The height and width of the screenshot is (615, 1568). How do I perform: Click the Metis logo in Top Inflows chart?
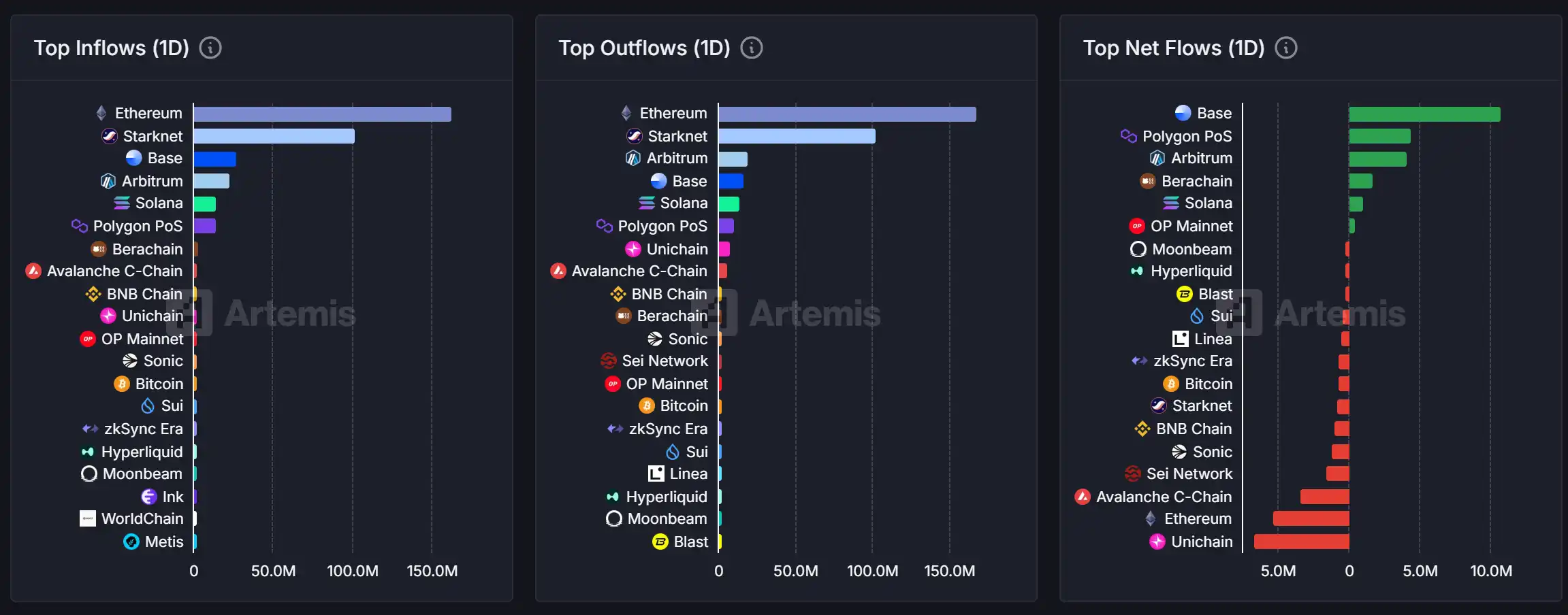[x=131, y=542]
